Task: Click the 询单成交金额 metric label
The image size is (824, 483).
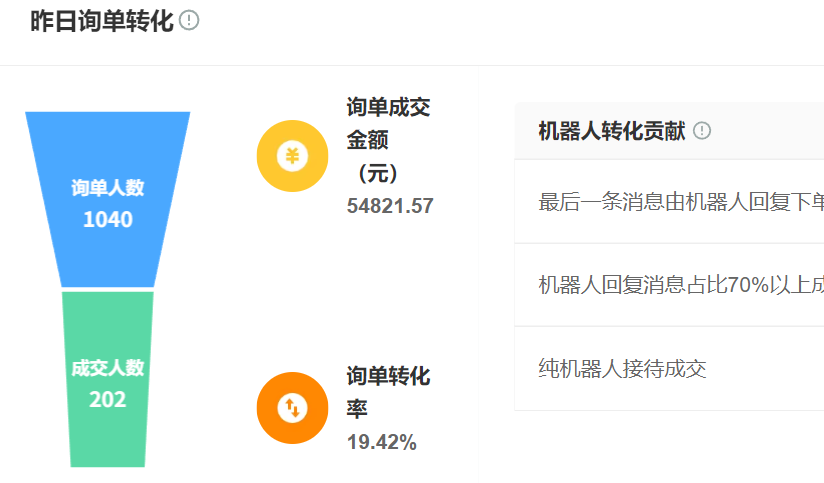Action: point(388,123)
